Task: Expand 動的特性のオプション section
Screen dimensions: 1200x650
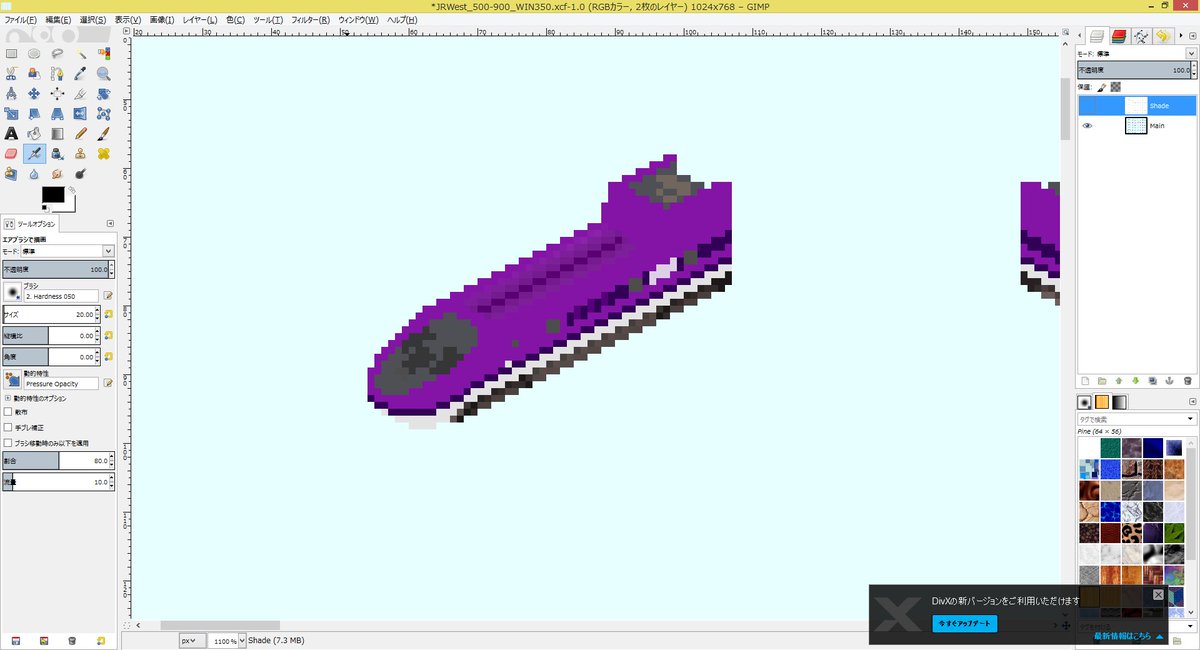Action: coord(8,398)
